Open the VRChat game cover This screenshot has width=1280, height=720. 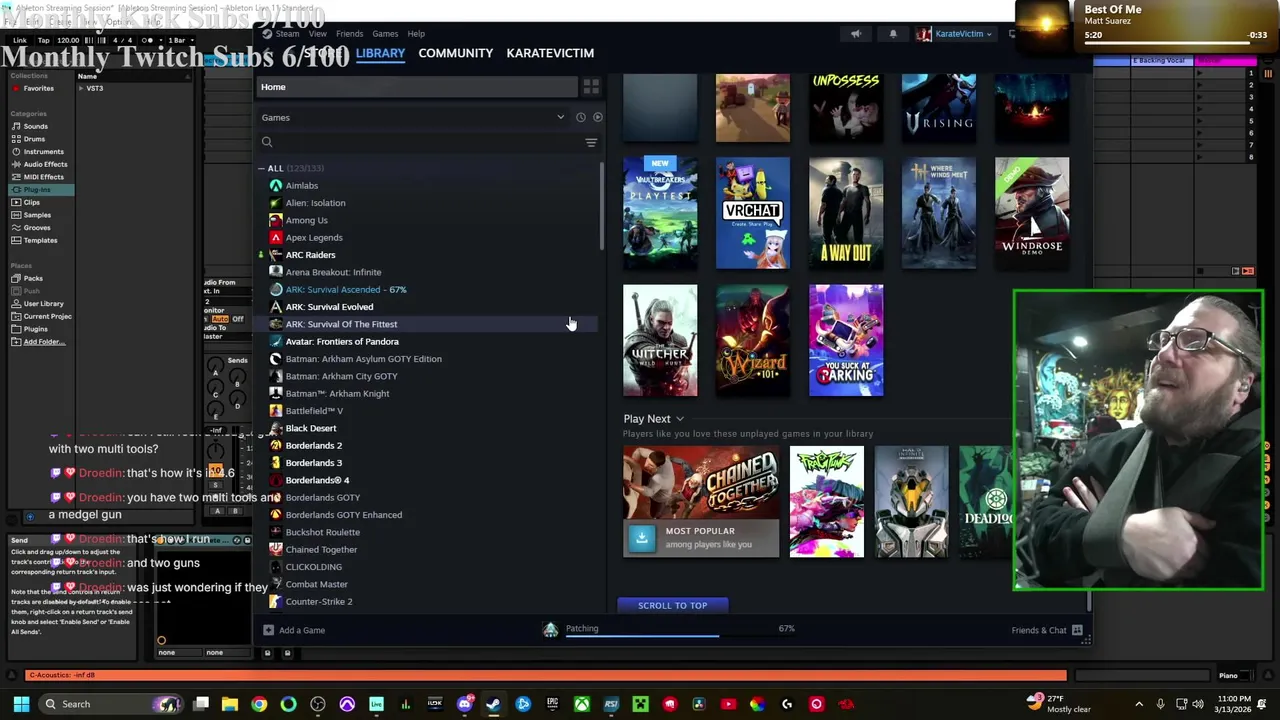click(753, 213)
